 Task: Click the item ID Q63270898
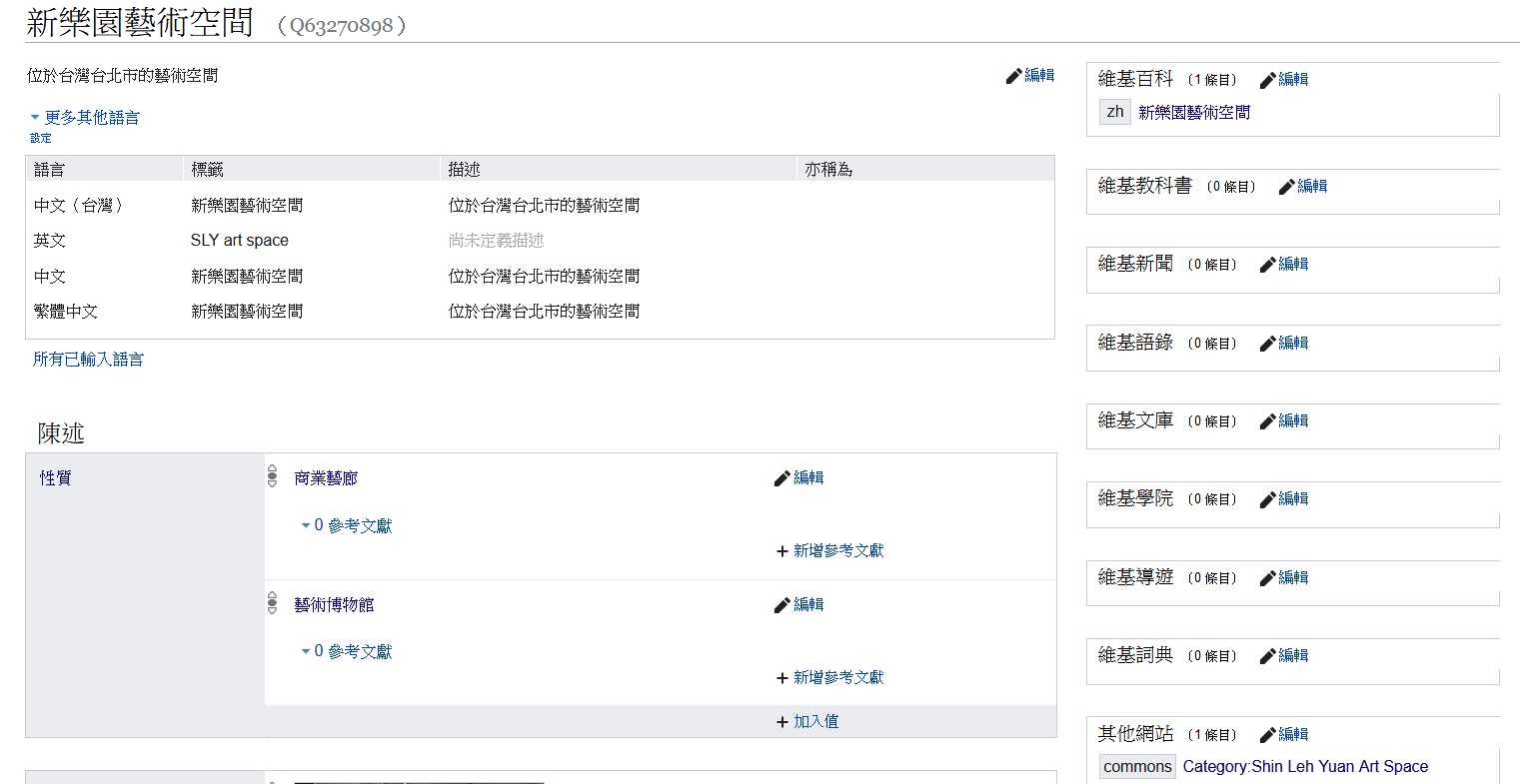(342, 26)
